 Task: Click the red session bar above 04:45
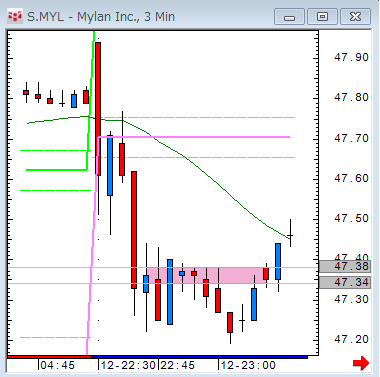coord(49,357)
